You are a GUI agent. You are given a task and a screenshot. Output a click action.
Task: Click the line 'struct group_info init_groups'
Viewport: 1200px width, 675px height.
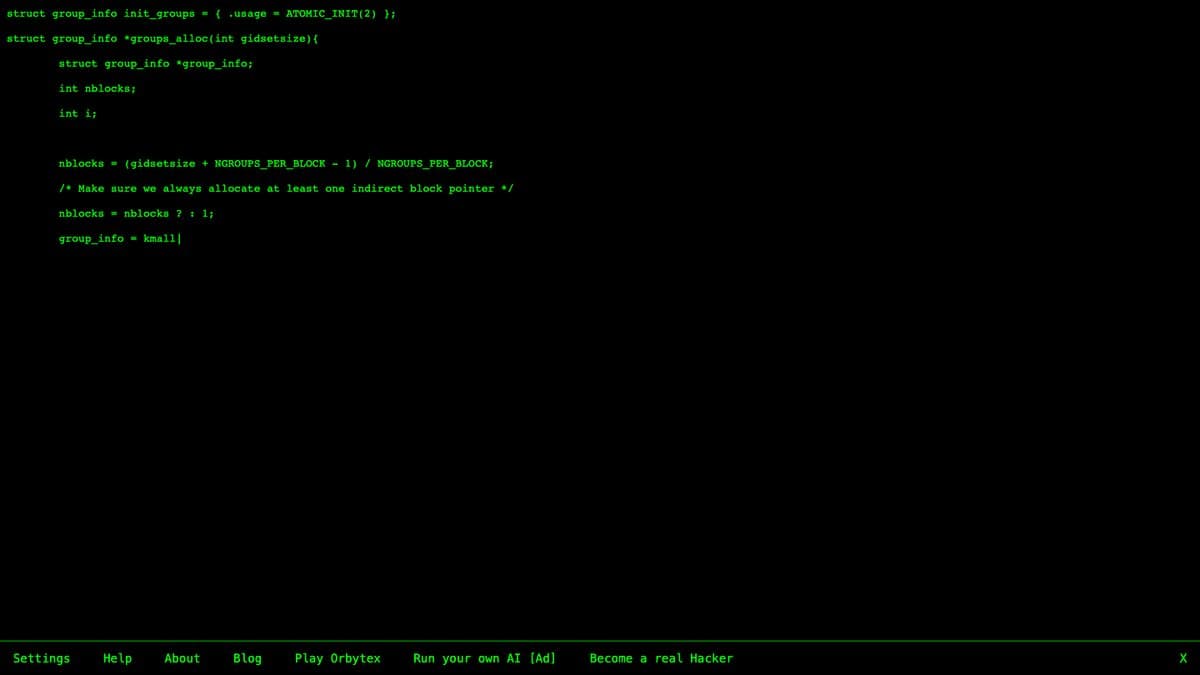pos(202,14)
